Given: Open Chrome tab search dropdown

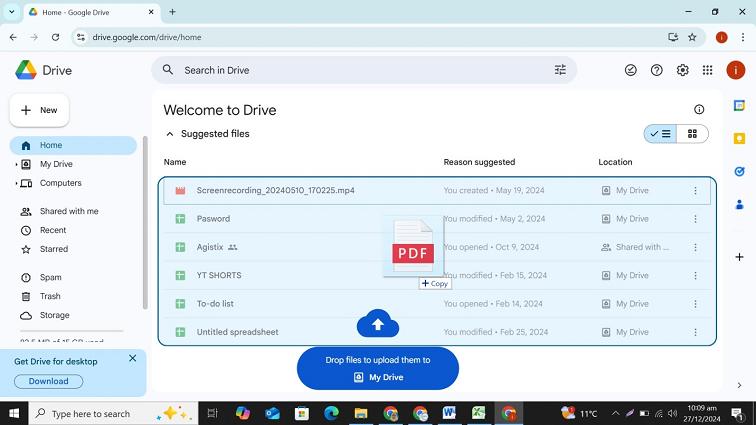Looking at the screenshot, I should tap(12, 12).
